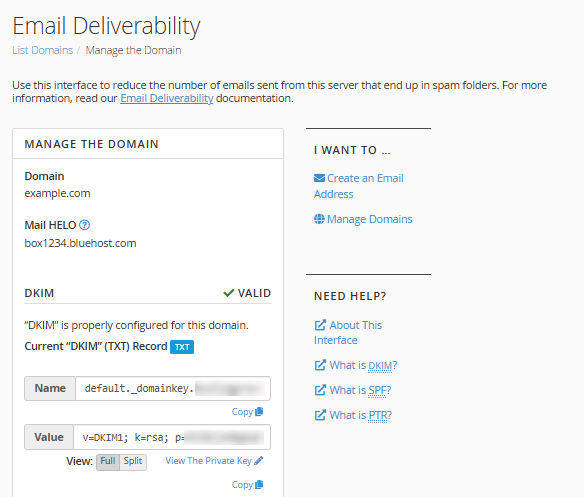The height and width of the screenshot is (497, 584).
Task: Open the What is SPF? help link
Action: pyautogui.click(x=360, y=390)
